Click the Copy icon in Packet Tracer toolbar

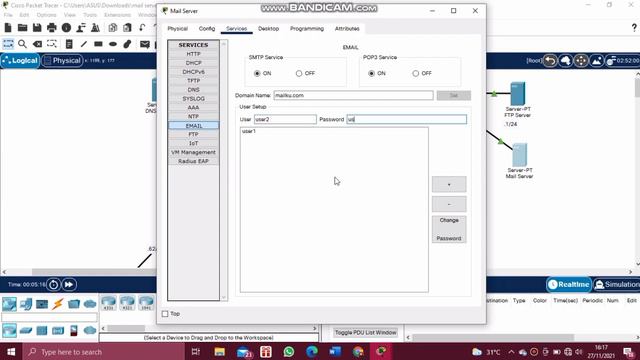pyautogui.click(x=113, y=28)
